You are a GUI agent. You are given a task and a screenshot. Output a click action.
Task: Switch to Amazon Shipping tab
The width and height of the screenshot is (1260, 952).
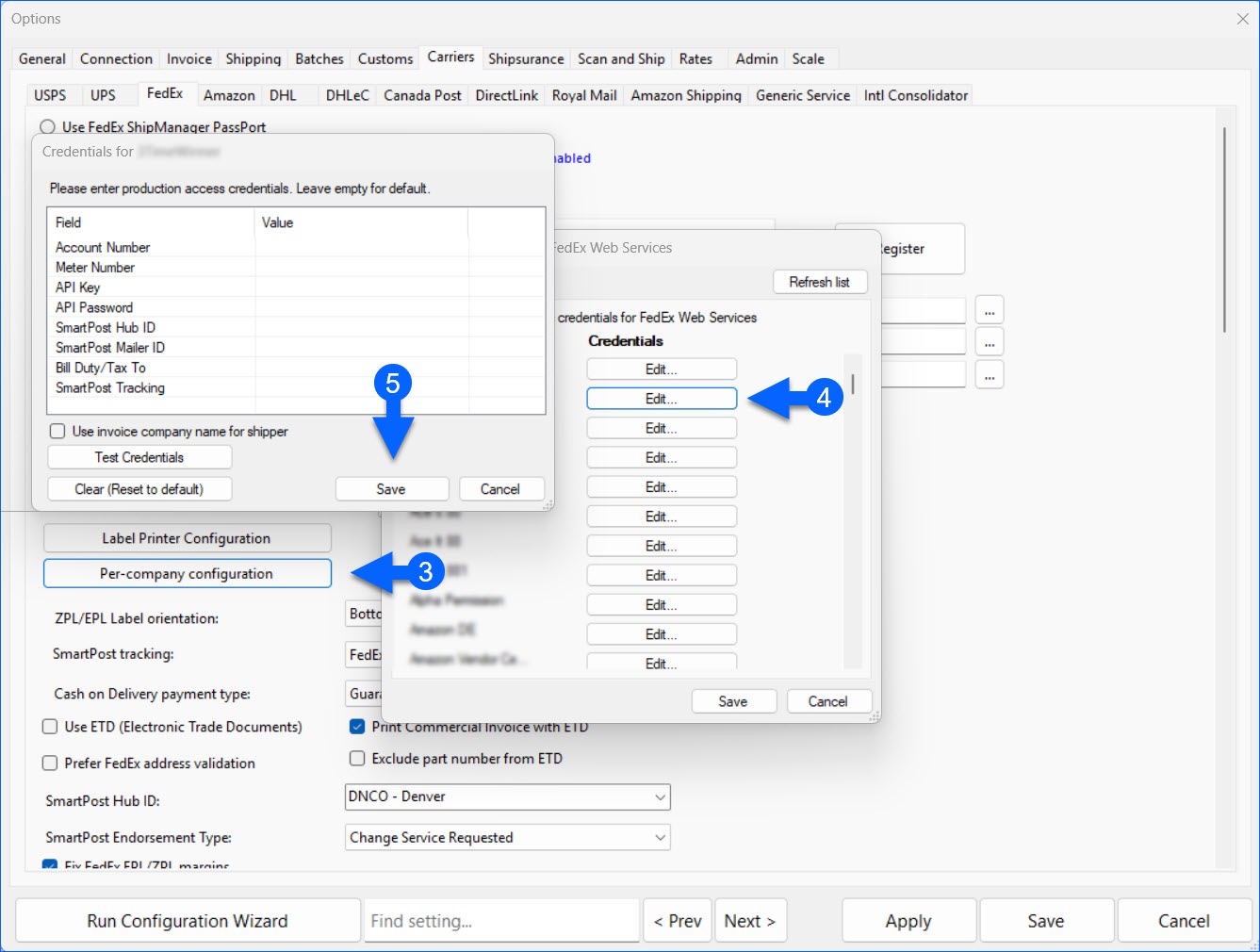click(x=686, y=95)
